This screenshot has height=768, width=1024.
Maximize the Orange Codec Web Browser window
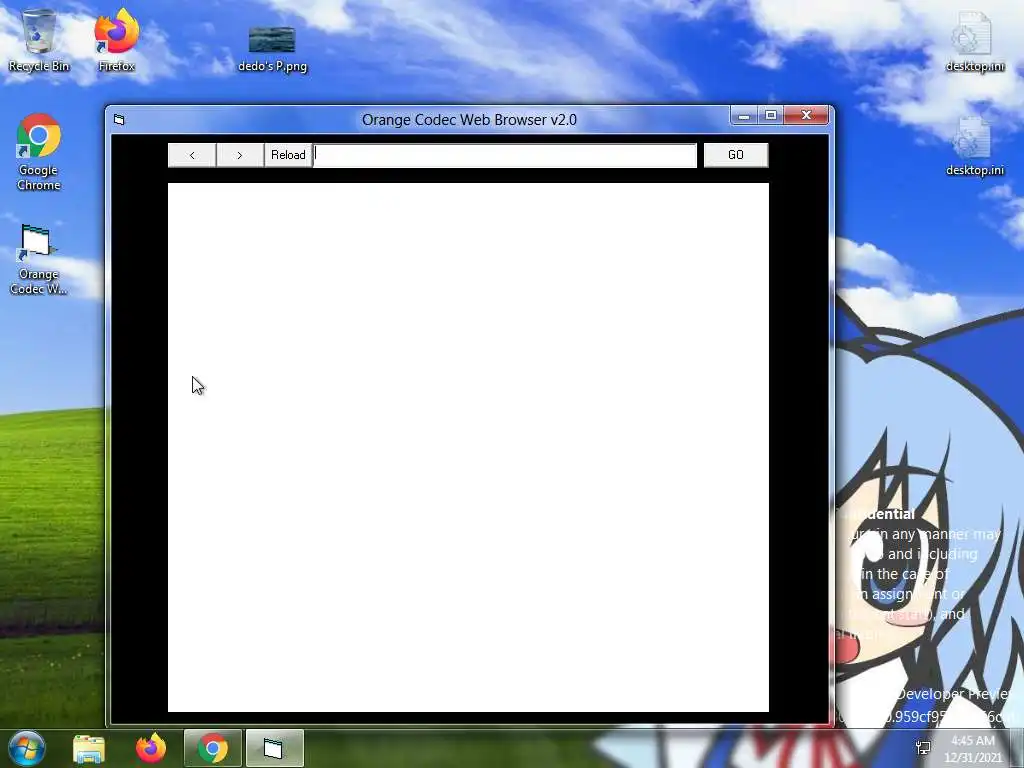pyautogui.click(x=771, y=116)
